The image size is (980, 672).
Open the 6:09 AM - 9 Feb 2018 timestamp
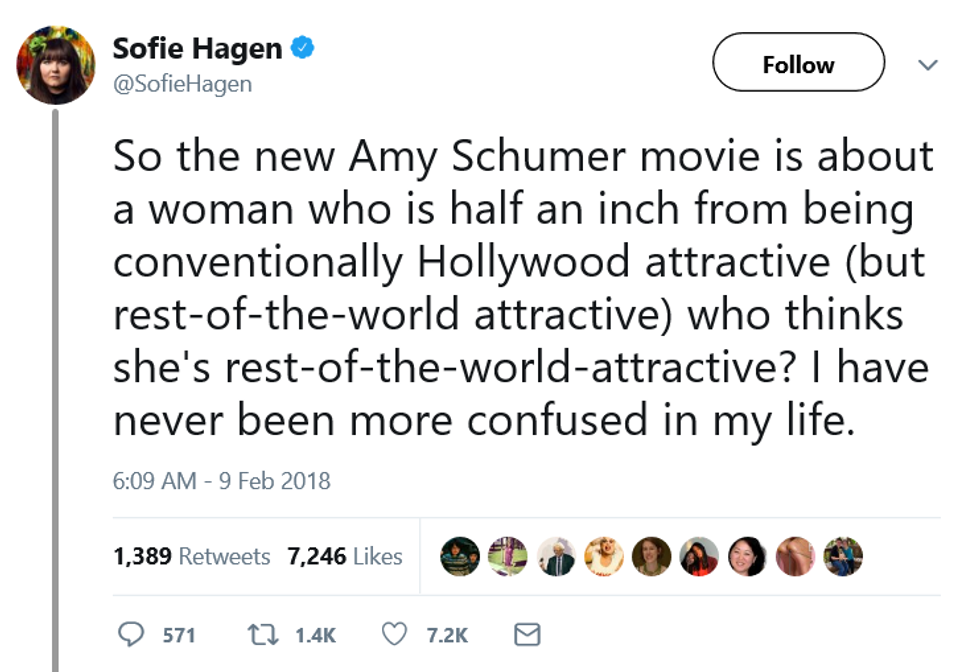(221, 481)
